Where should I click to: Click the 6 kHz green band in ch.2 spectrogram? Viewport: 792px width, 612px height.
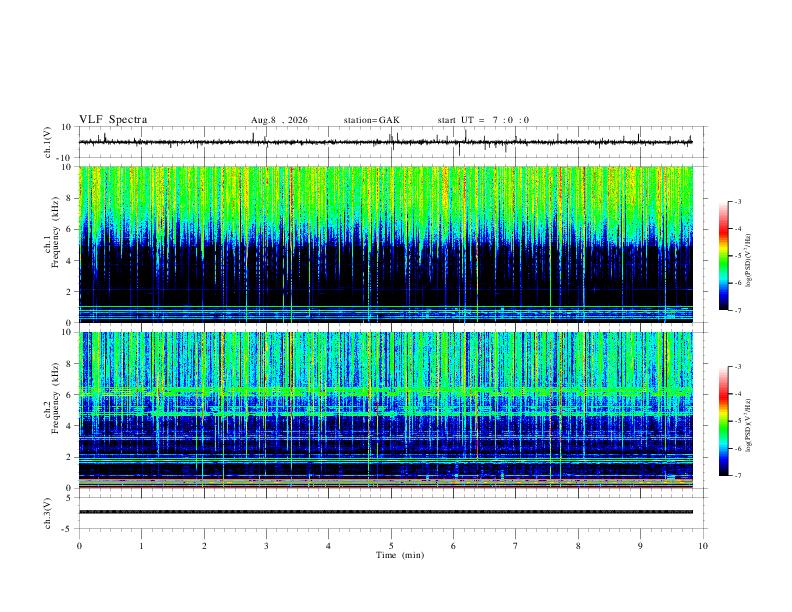tap(385, 391)
